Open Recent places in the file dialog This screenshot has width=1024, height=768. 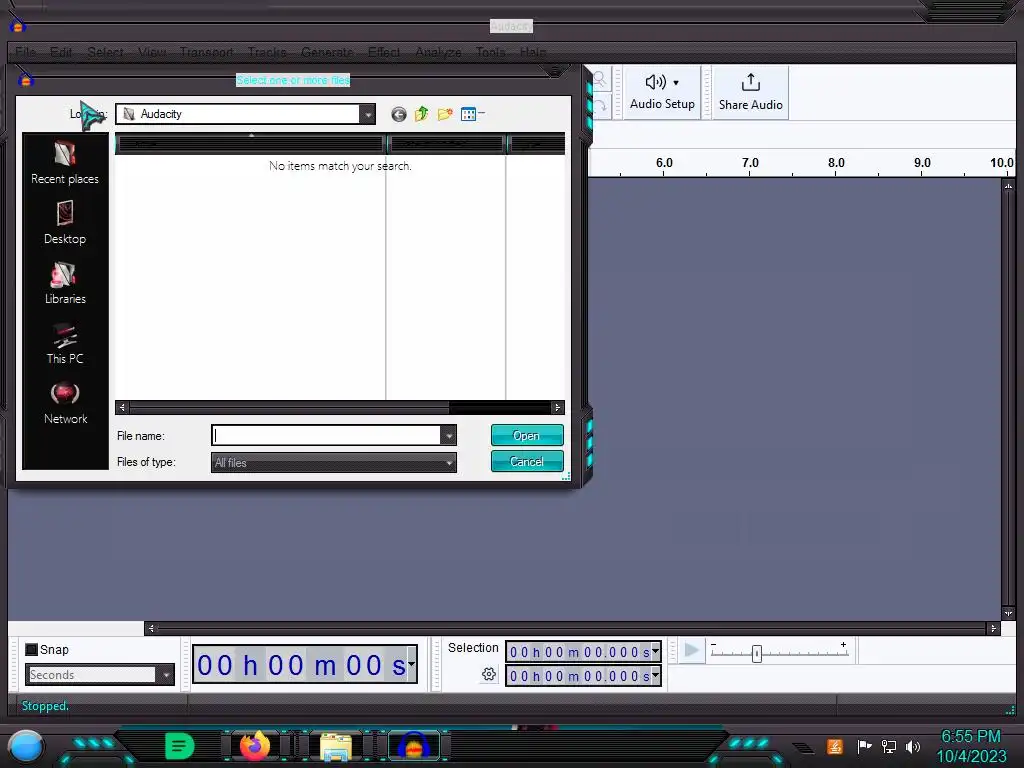coord(65,163)
